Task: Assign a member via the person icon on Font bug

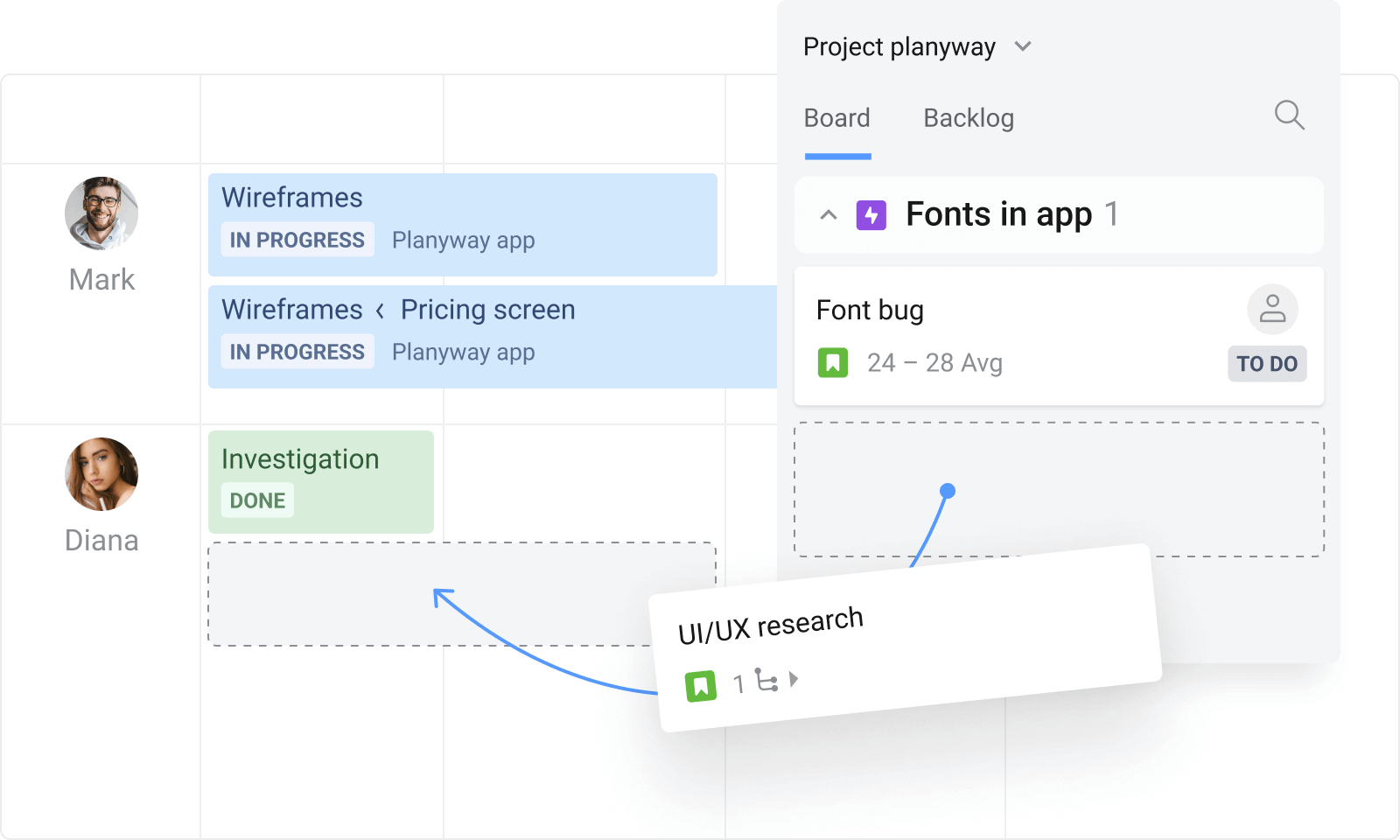Action: 1272,309
